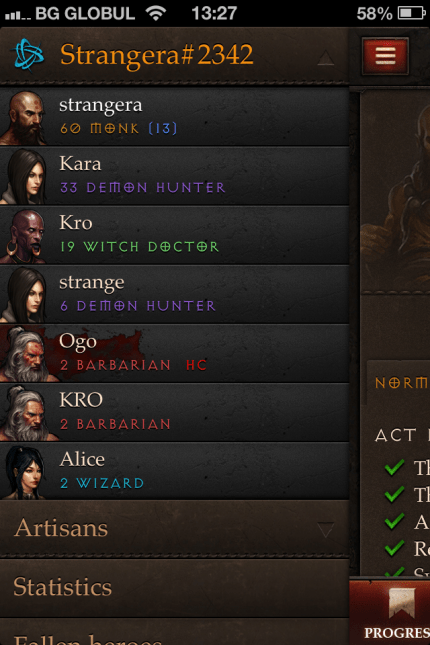Expand the Artisans section arrow

tap(326, 529)
